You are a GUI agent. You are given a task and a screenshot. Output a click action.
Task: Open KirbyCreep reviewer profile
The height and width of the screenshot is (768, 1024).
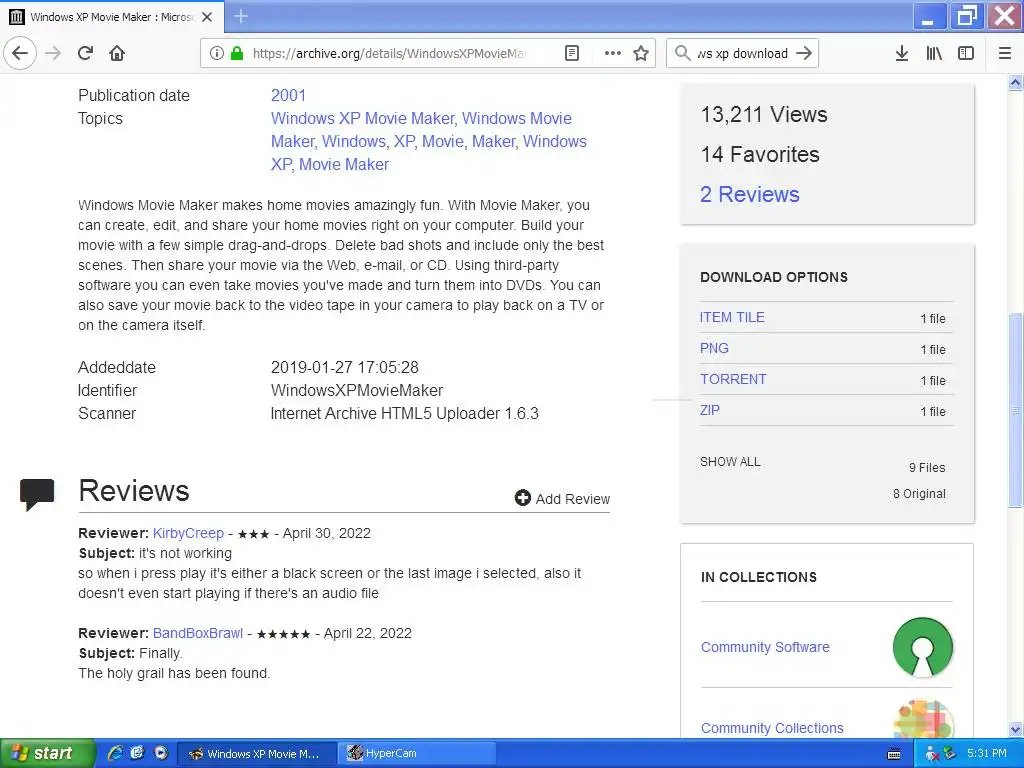tap(188, 533)
